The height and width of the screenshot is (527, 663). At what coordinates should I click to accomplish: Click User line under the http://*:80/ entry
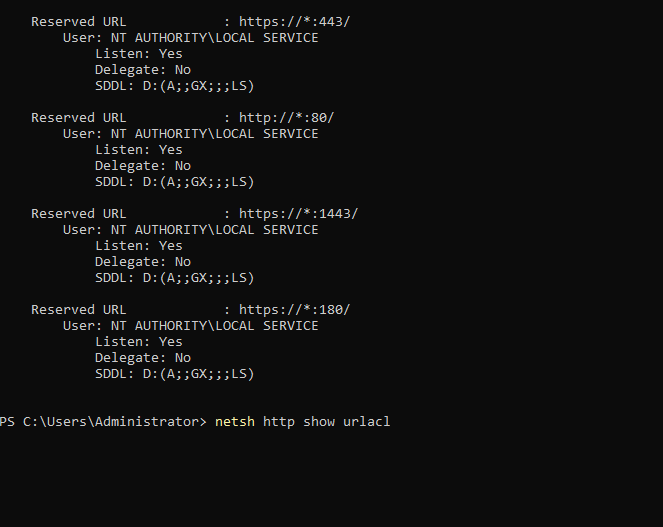(191, 134)
